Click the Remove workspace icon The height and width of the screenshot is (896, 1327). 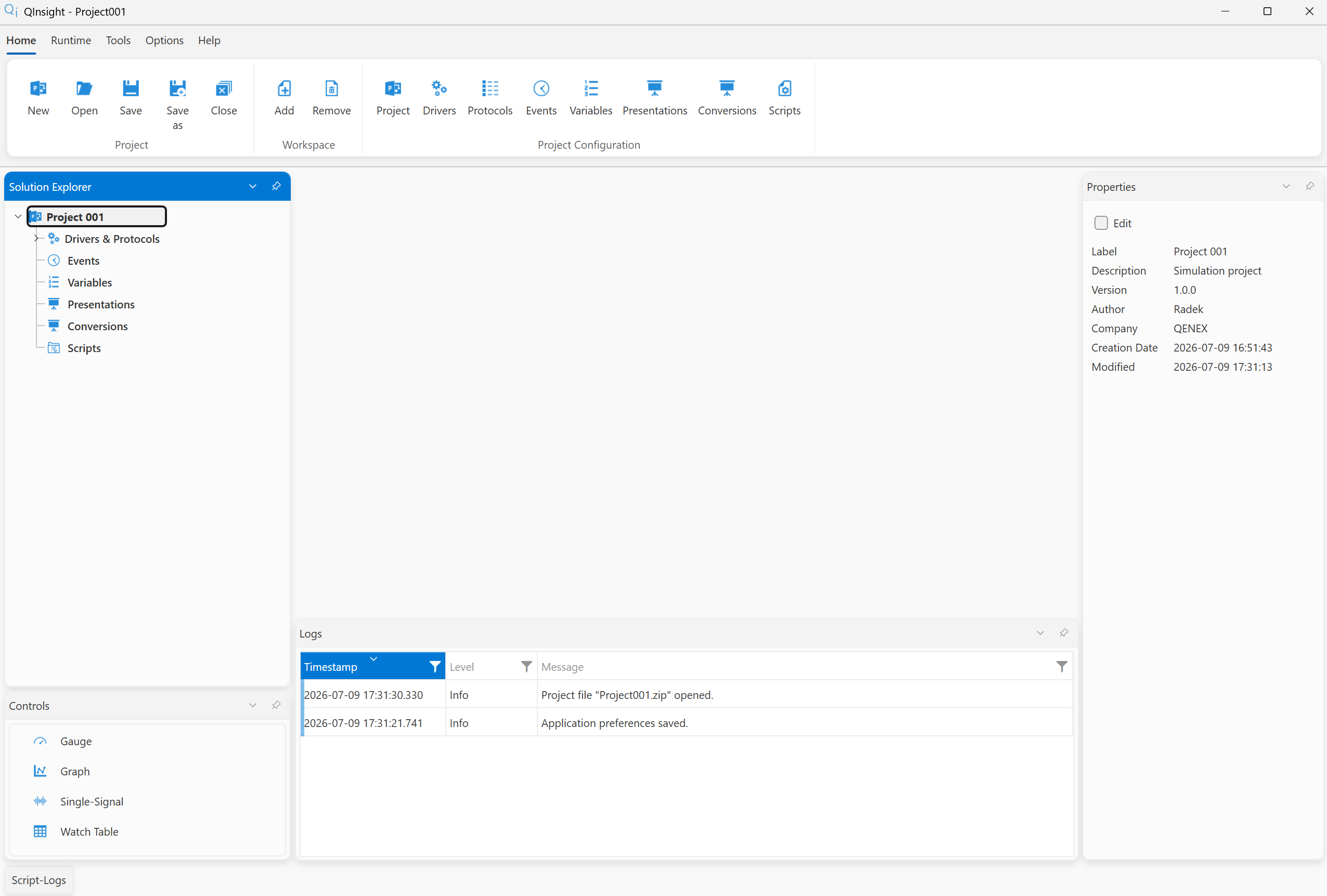pyautogui.click(x=332, y=88)
